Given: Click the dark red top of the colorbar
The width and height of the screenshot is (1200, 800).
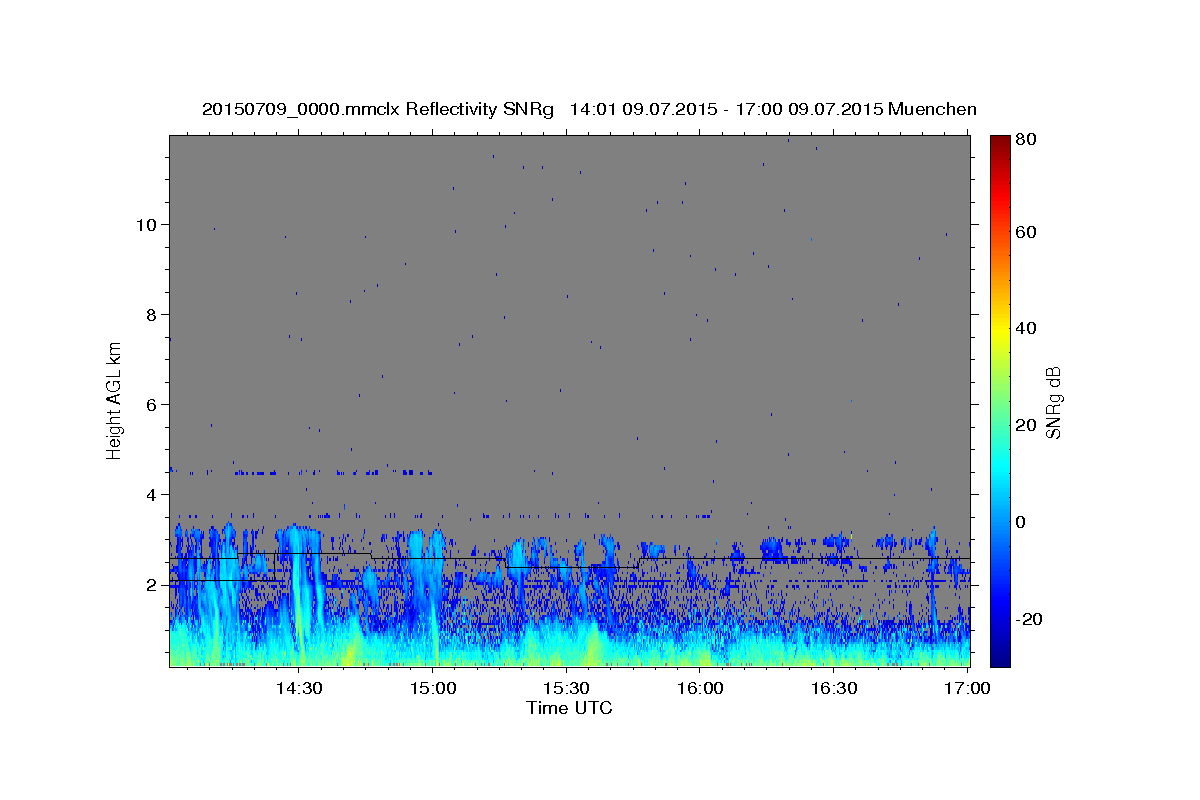Looking at the screenshot, I should (1000, 142).
